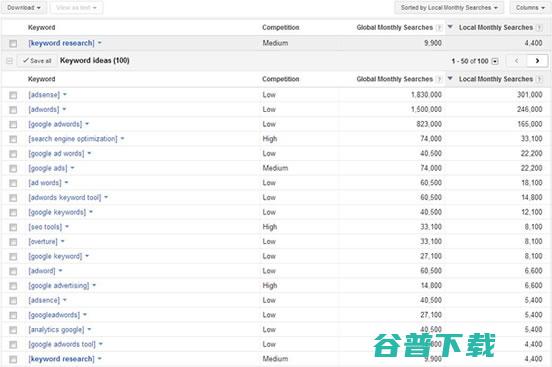Screen dimensions: 552x367
Task: Click help icon beside top Local Monthly Searches
Action: [x=539, y=28]
